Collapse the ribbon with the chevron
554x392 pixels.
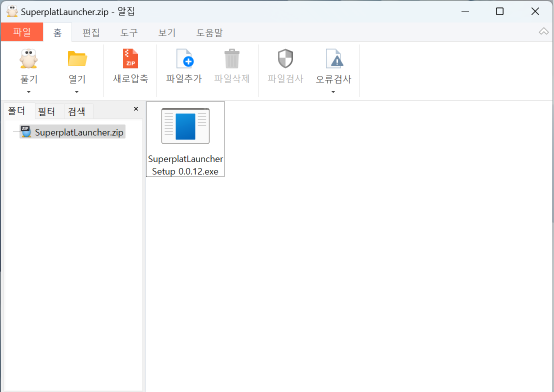544,32
